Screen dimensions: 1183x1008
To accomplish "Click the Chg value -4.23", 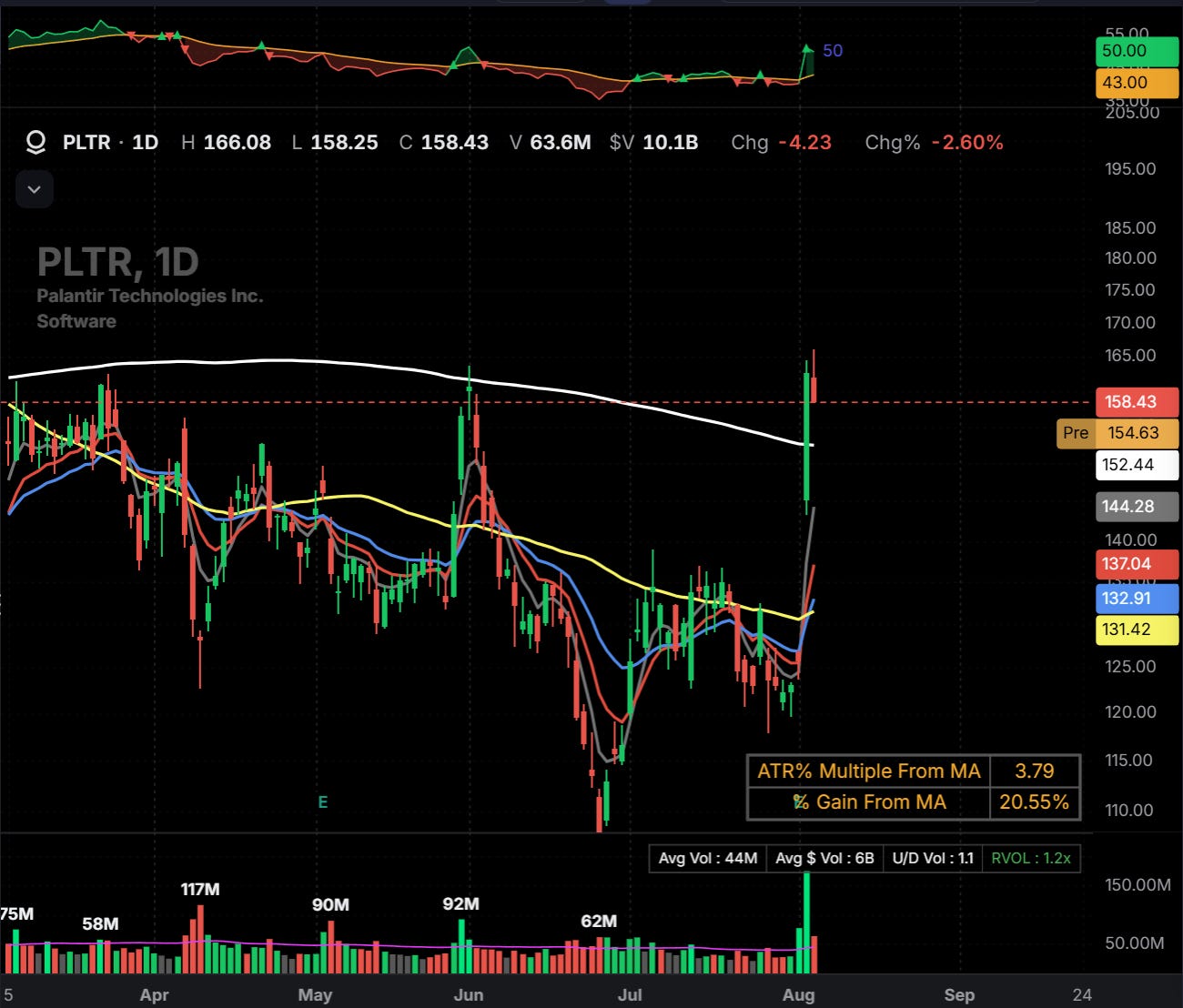I will coord(805,143).
